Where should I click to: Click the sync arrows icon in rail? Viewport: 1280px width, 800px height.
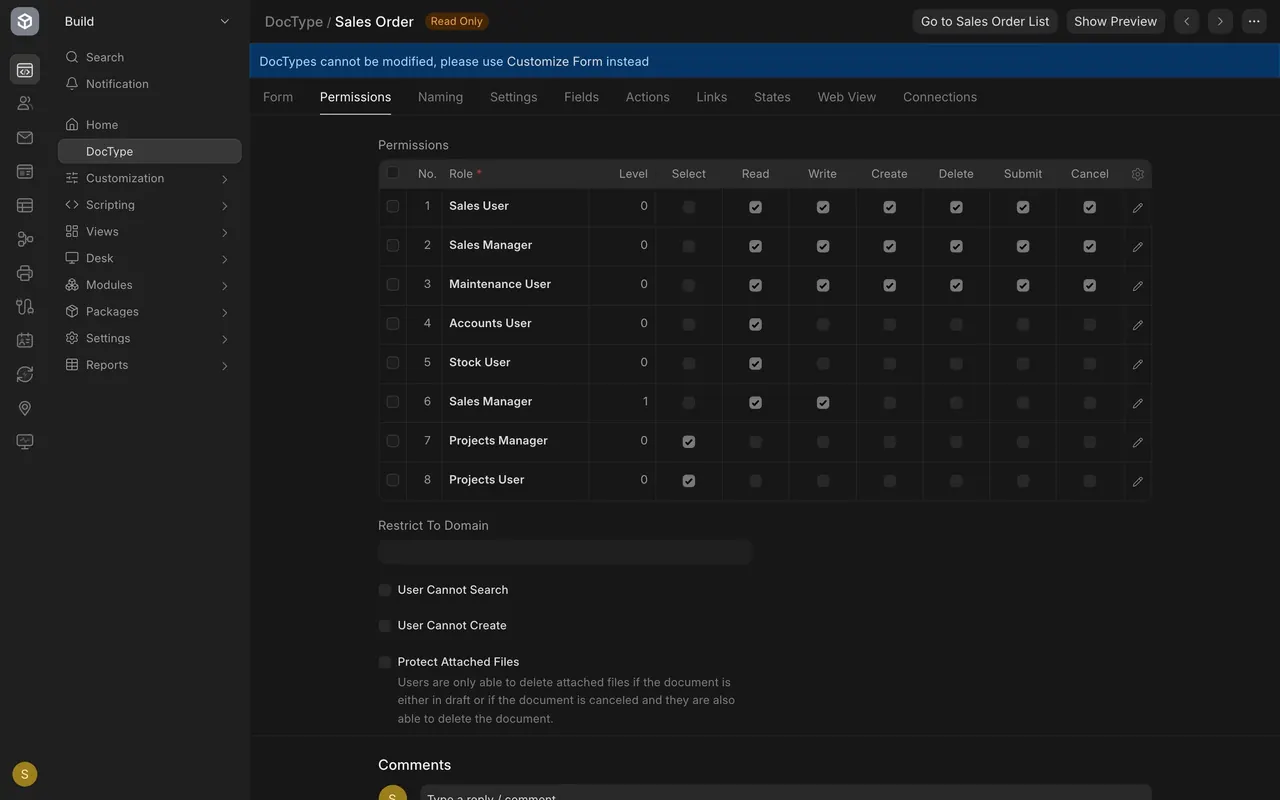[25, 374]
